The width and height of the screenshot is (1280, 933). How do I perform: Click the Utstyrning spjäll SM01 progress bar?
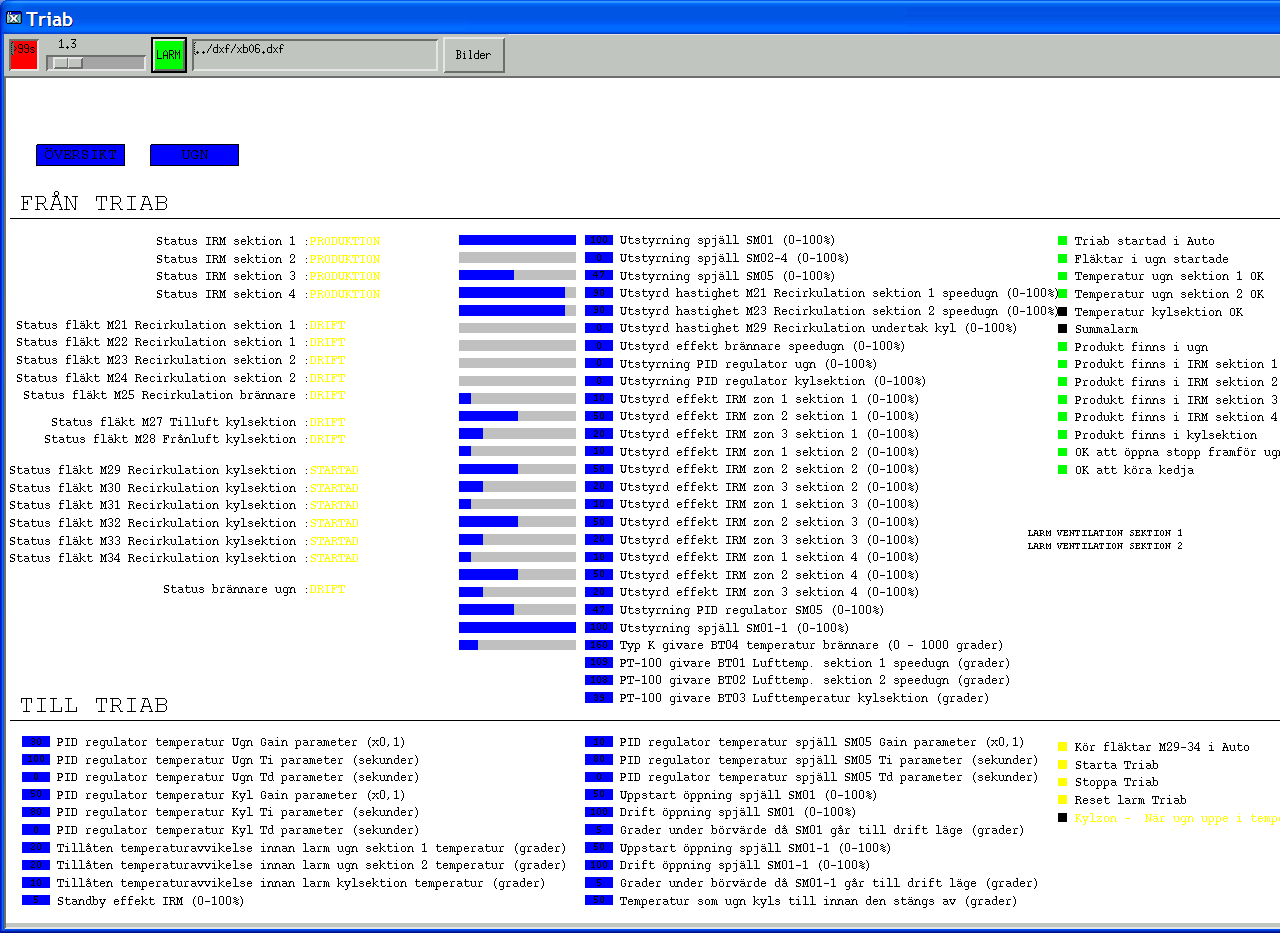518,240
